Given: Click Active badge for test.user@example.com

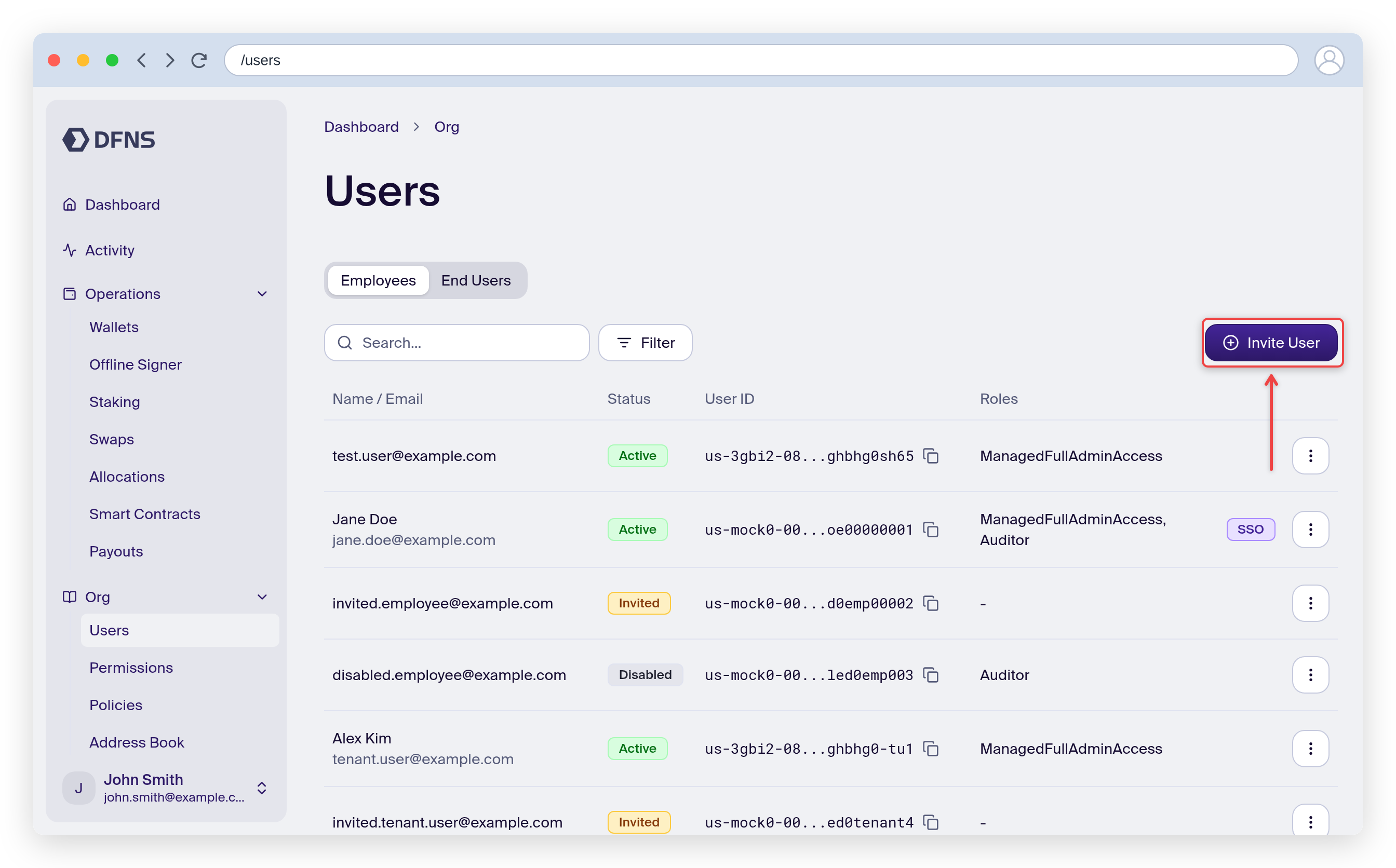Looking at the screenshot, I should coord(637,456).
